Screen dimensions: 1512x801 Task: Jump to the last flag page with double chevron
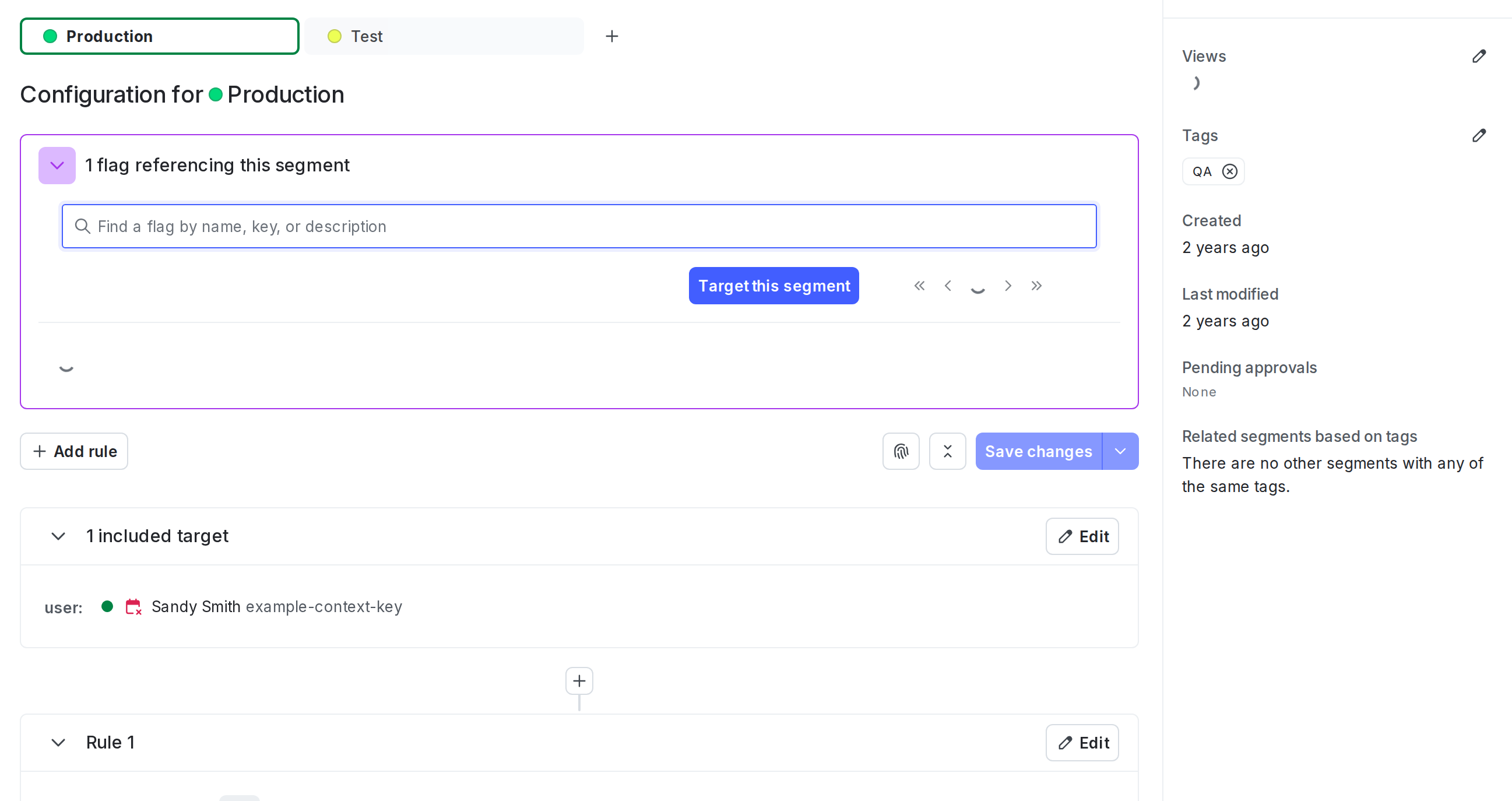click(1036, 286)
